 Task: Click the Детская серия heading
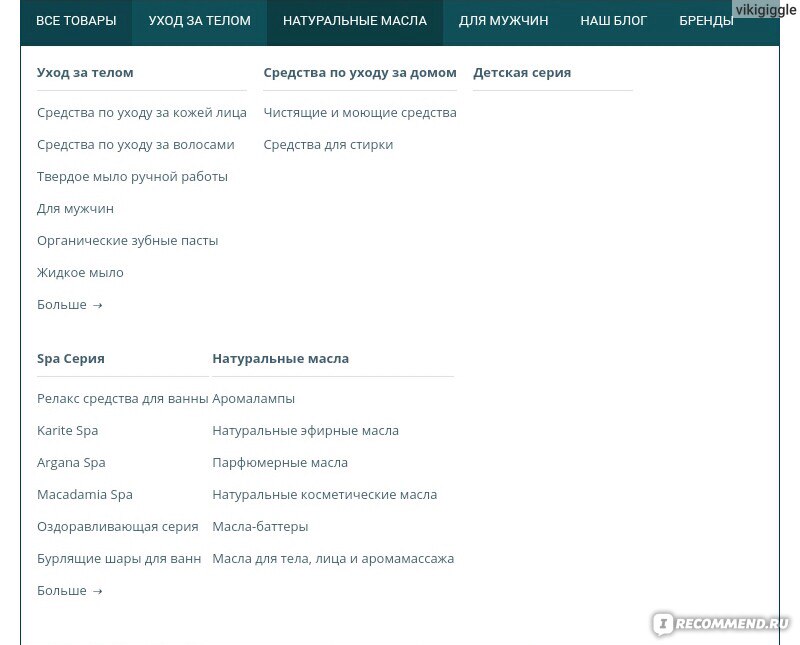click(x=522, y=72)
